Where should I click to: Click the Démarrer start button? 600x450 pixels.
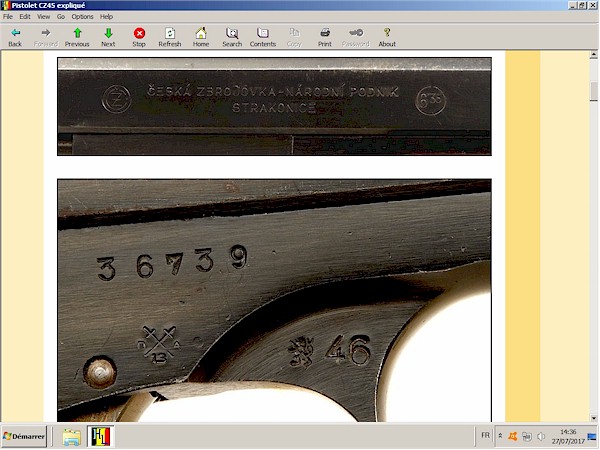click(x=24, y=436)
